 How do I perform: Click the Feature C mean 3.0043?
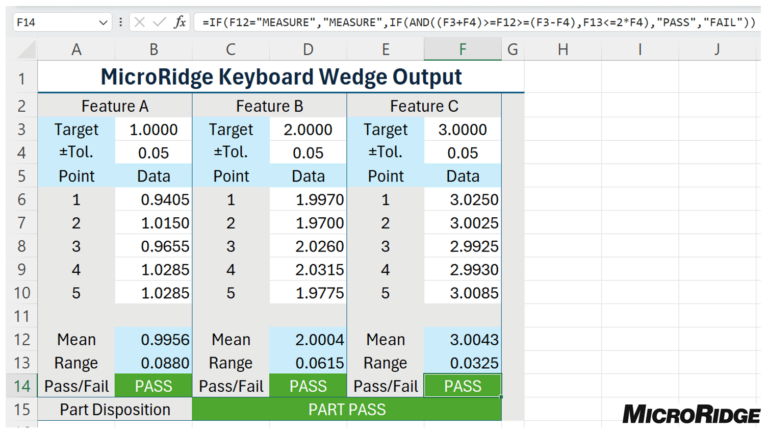pos(463,340)
